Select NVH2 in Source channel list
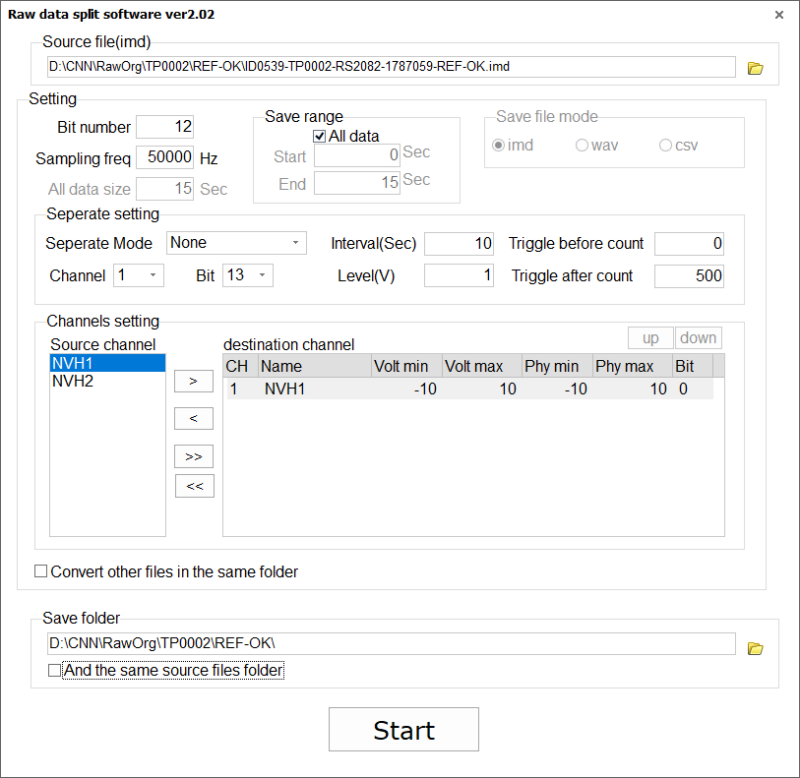Viewport: 800px width, 778px height. coord(108,381)
